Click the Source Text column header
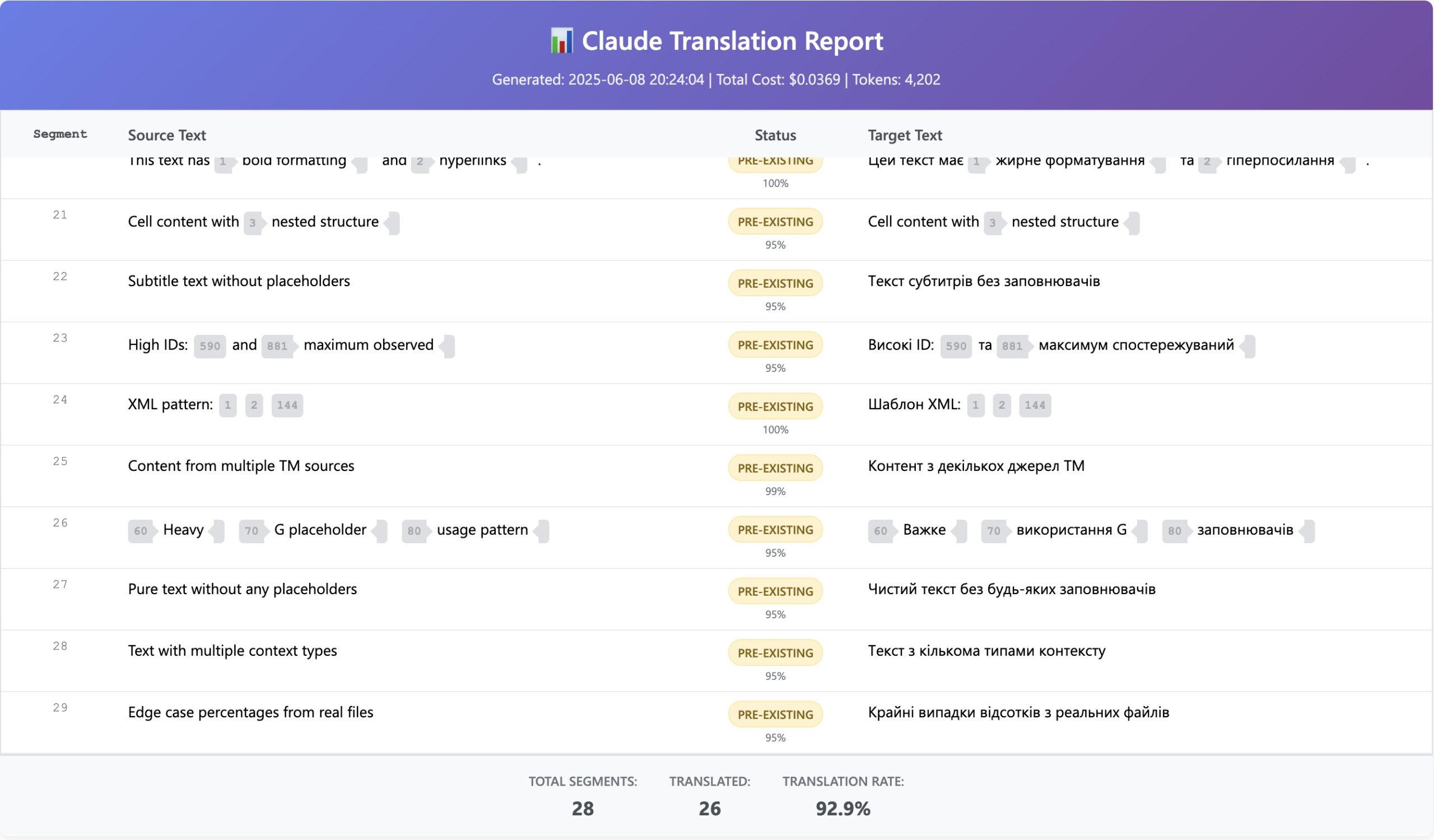This screenshot has width=1434, height=840. (x=167, y=136)
